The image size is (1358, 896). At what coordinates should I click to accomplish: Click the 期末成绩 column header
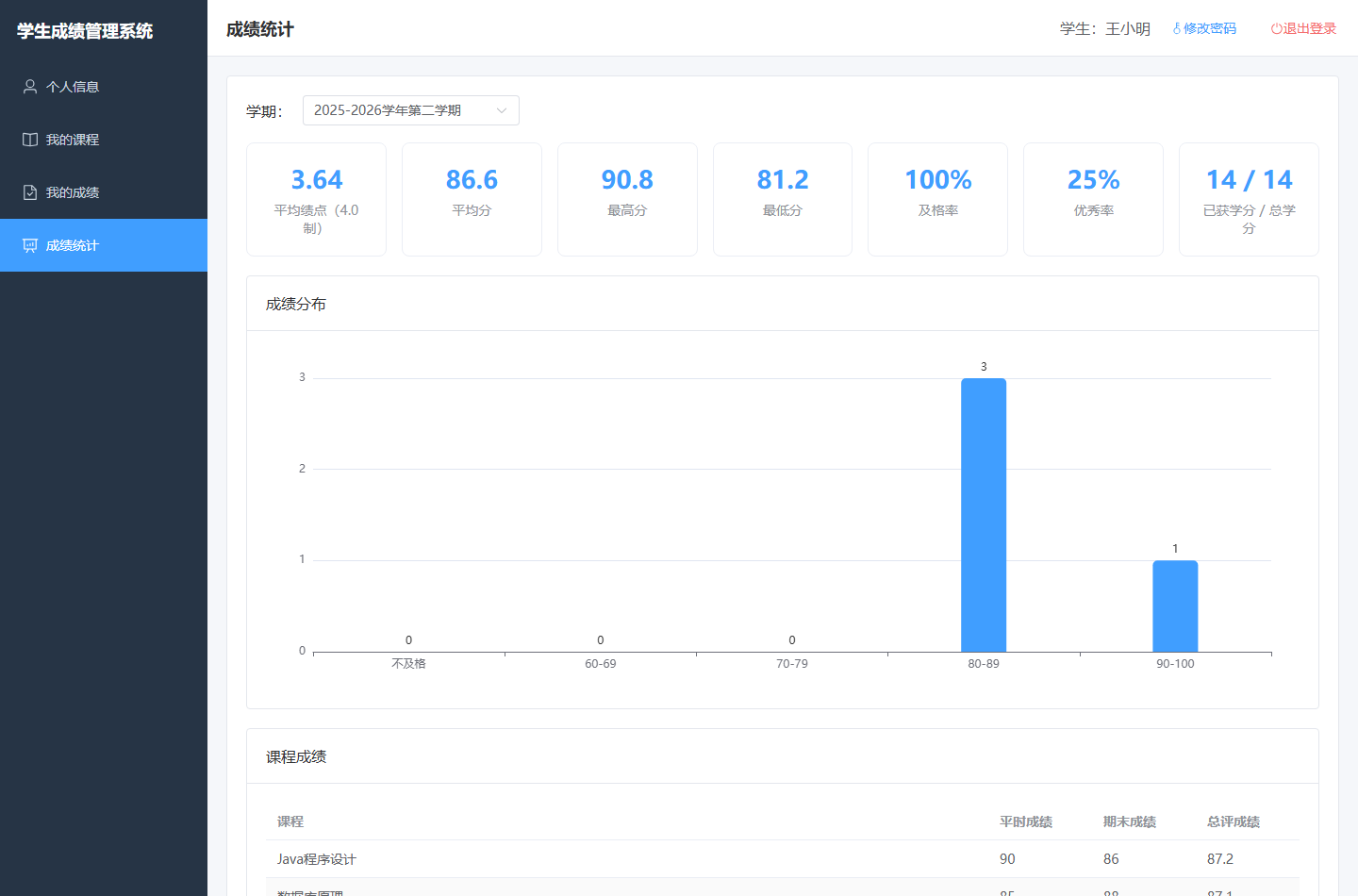[1130, 821]
